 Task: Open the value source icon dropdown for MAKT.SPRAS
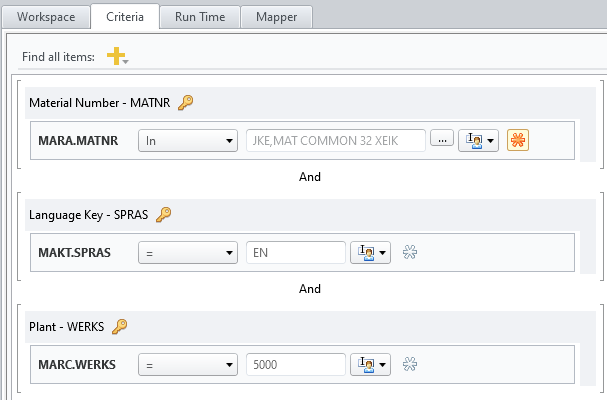(x=370, y=253)
